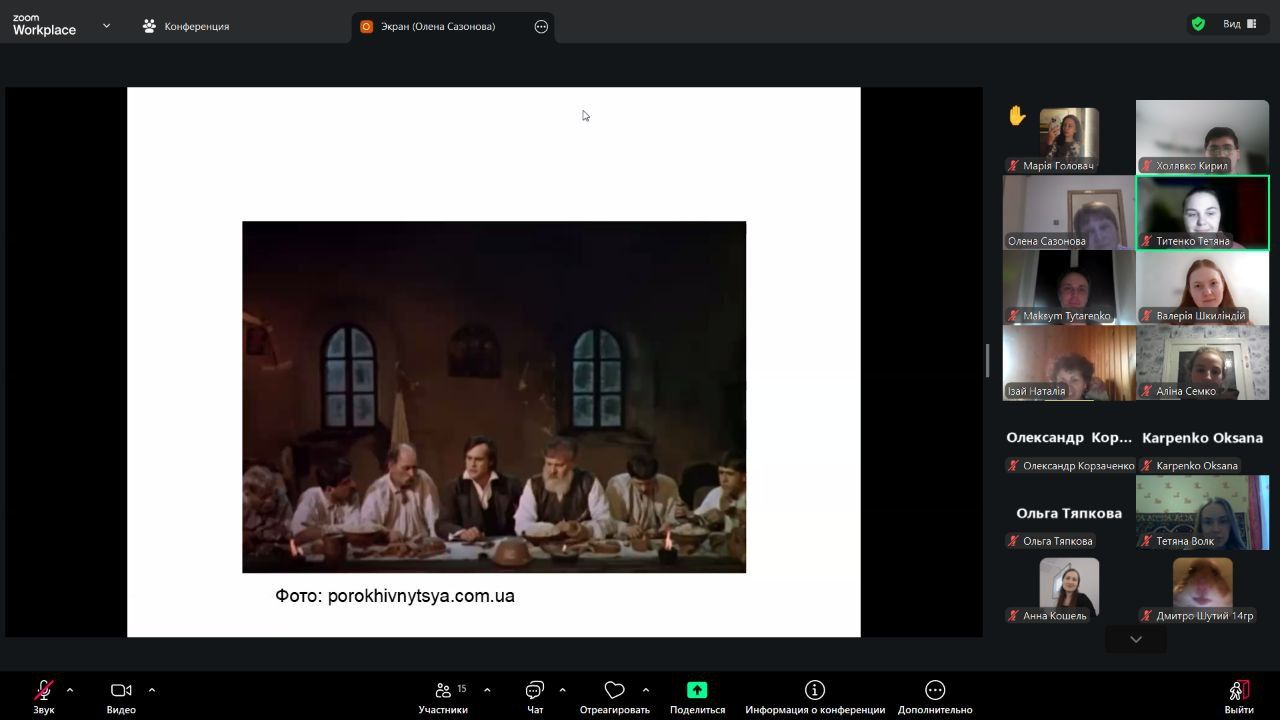Click Выйти to leave meeting

1238,695
